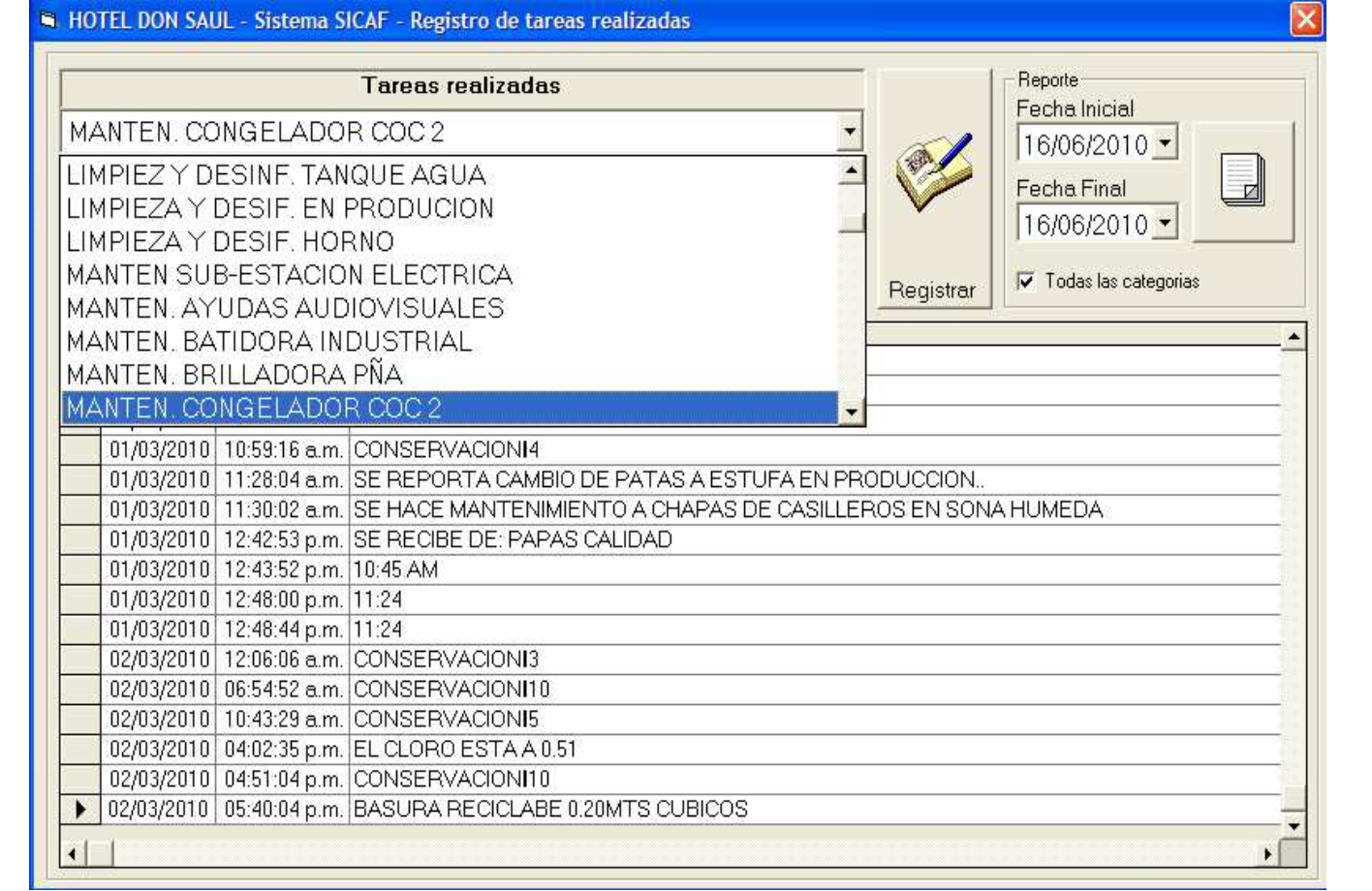Image resolution: width=1372 pixels, height=891 pixels.
Task: Close the Registro de tareas window
Action: (1306, 19)
